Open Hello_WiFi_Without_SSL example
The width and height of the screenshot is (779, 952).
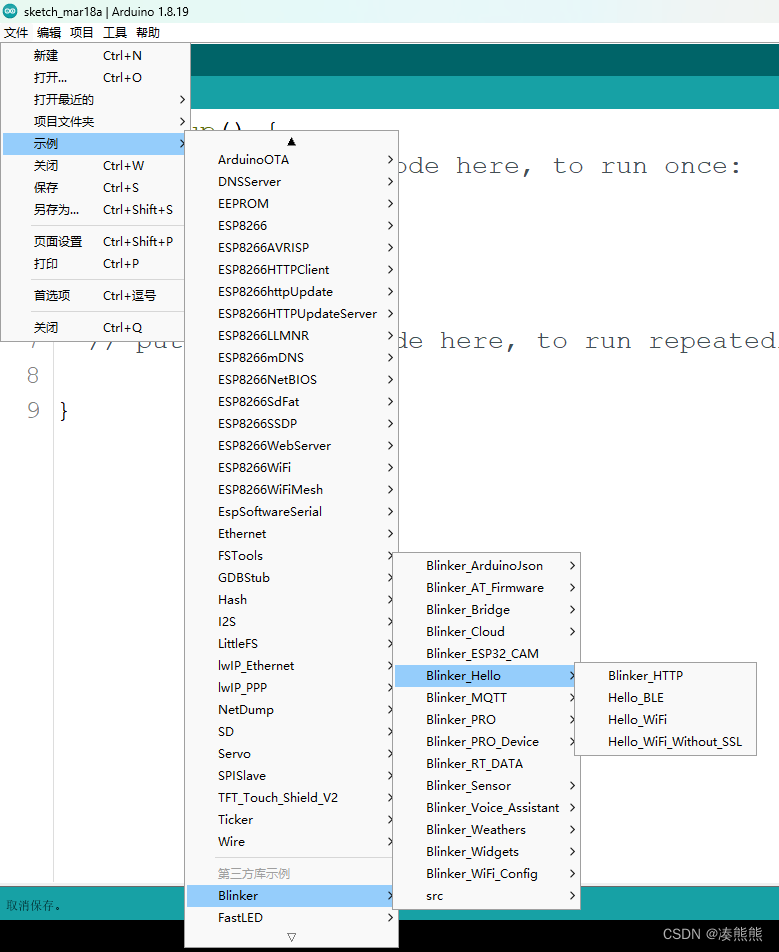point(665,742)
